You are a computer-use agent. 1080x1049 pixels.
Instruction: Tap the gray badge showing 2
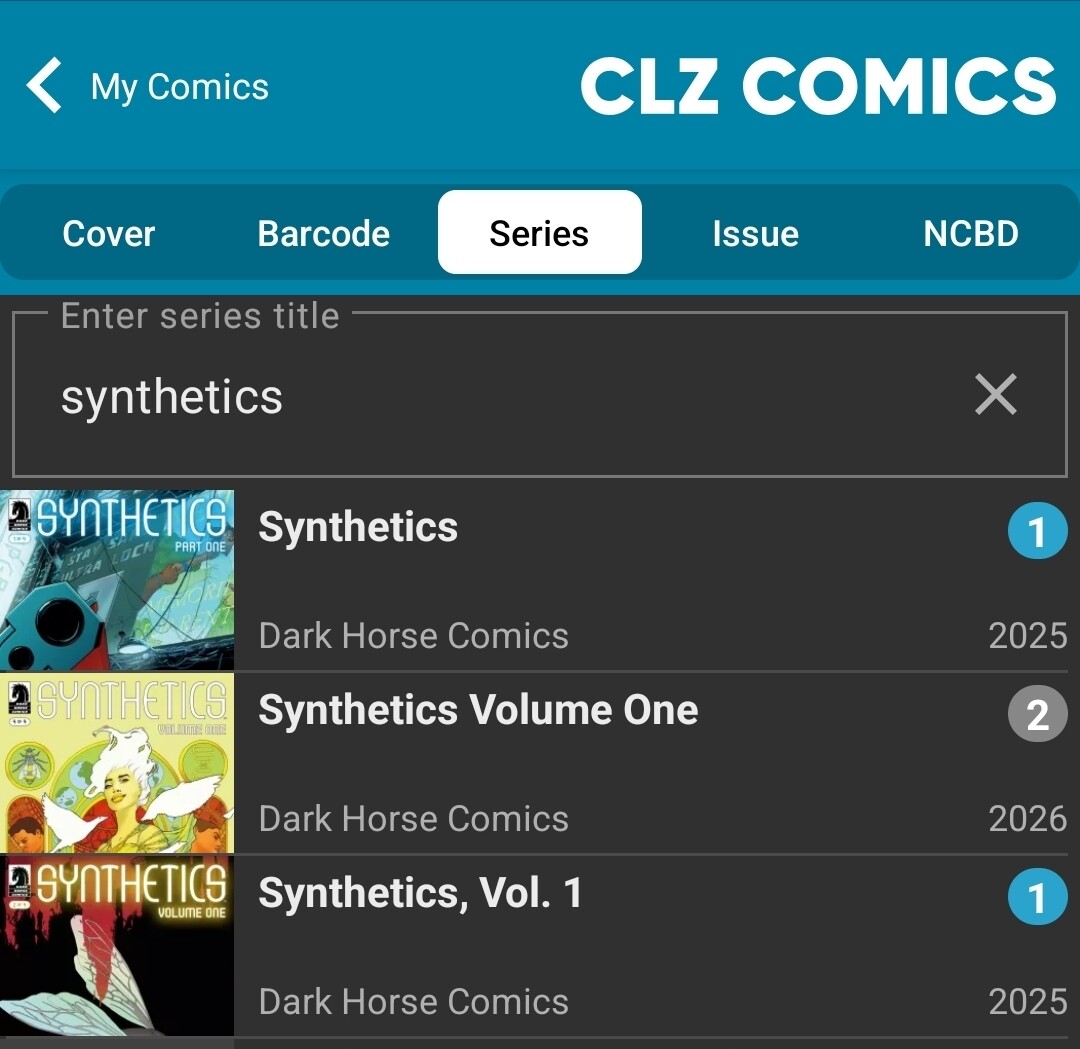(1037, 714)
